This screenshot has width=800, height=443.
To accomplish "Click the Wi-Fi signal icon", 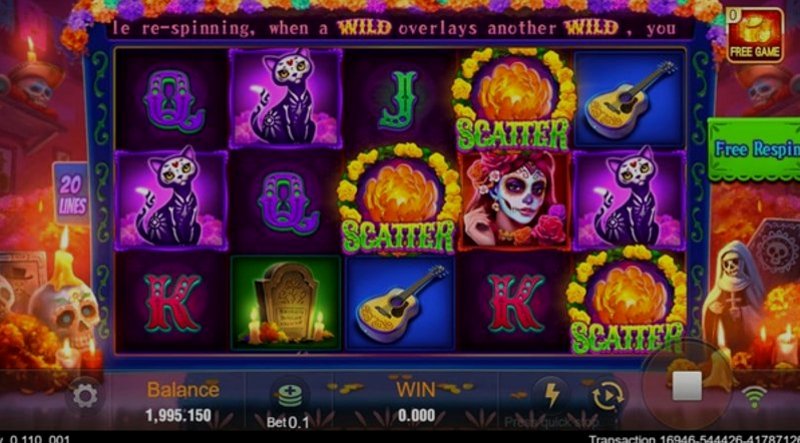I will coord(754,397).
